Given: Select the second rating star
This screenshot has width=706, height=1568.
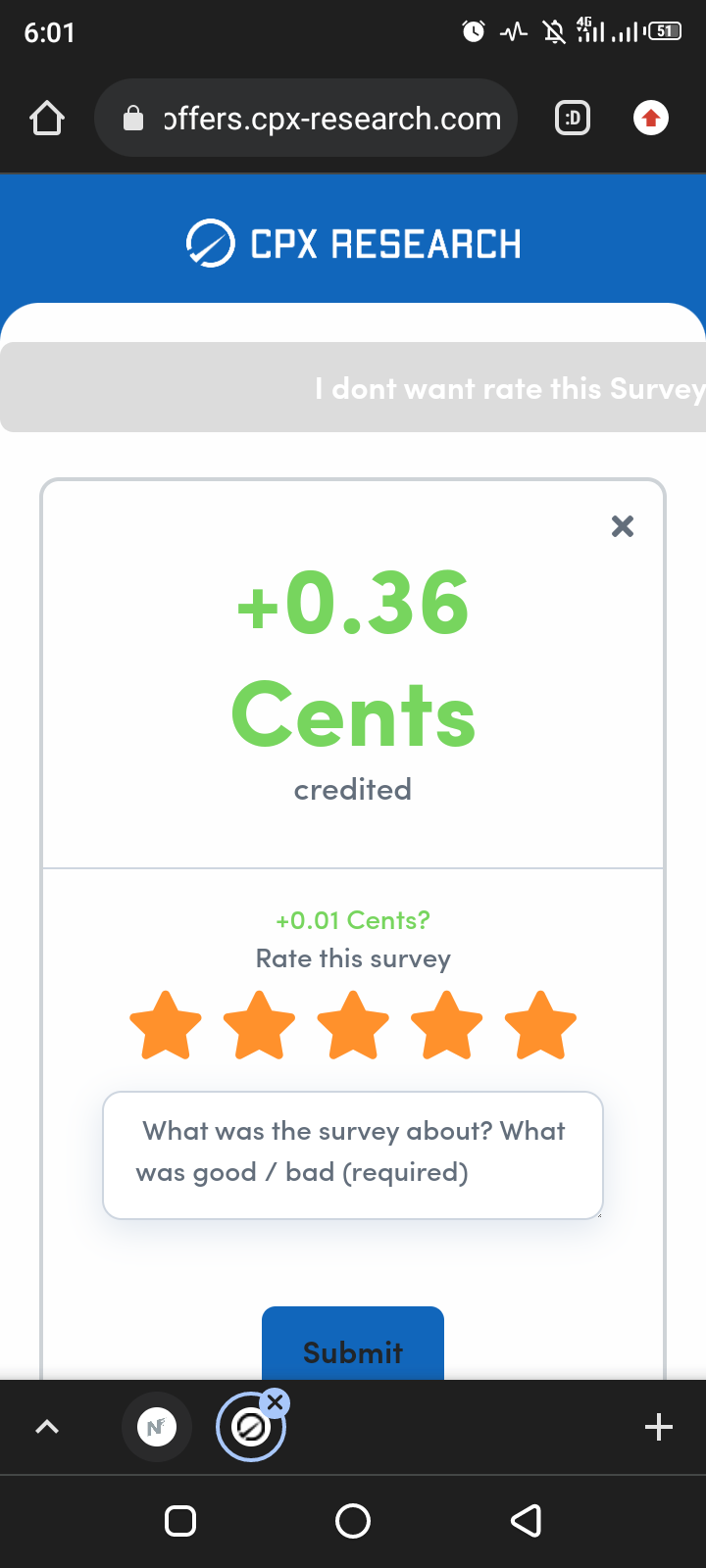Looking at the screenshot, I should [x=260, y=1025].
